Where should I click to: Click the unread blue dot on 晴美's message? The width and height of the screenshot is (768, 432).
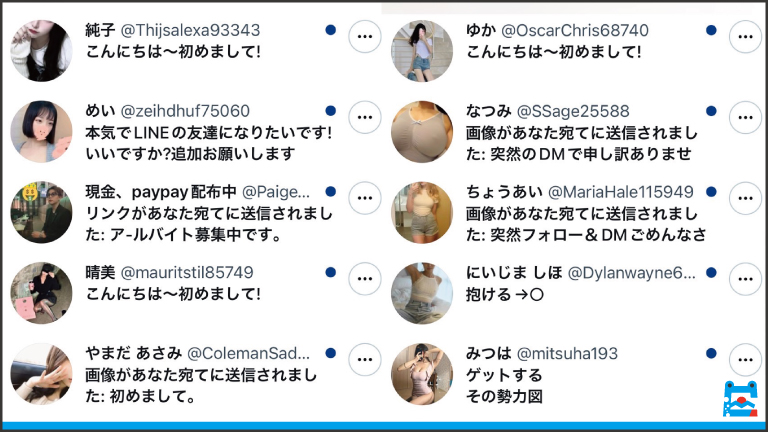pyautogui.click(x=331, y=272)
